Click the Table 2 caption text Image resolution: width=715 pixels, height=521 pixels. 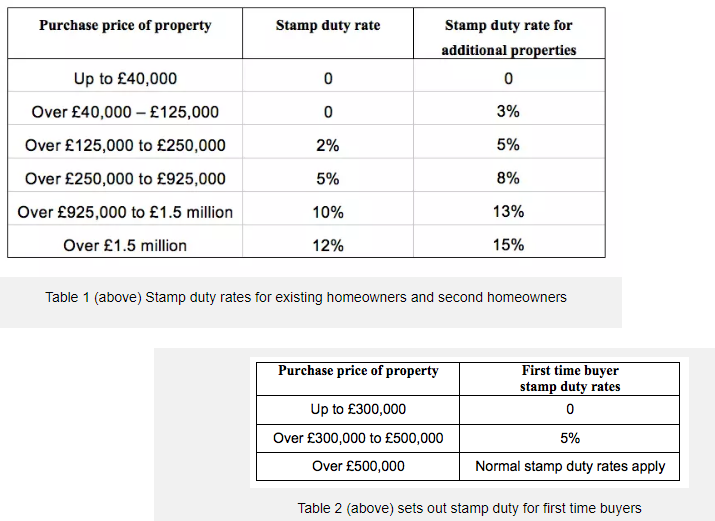(469, 508)
